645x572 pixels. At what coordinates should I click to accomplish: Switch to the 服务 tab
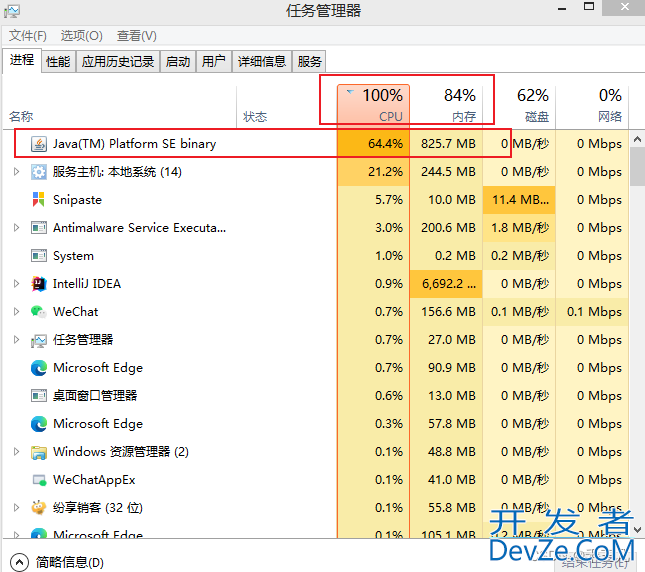pyautogui.click(x=309, y=62)
